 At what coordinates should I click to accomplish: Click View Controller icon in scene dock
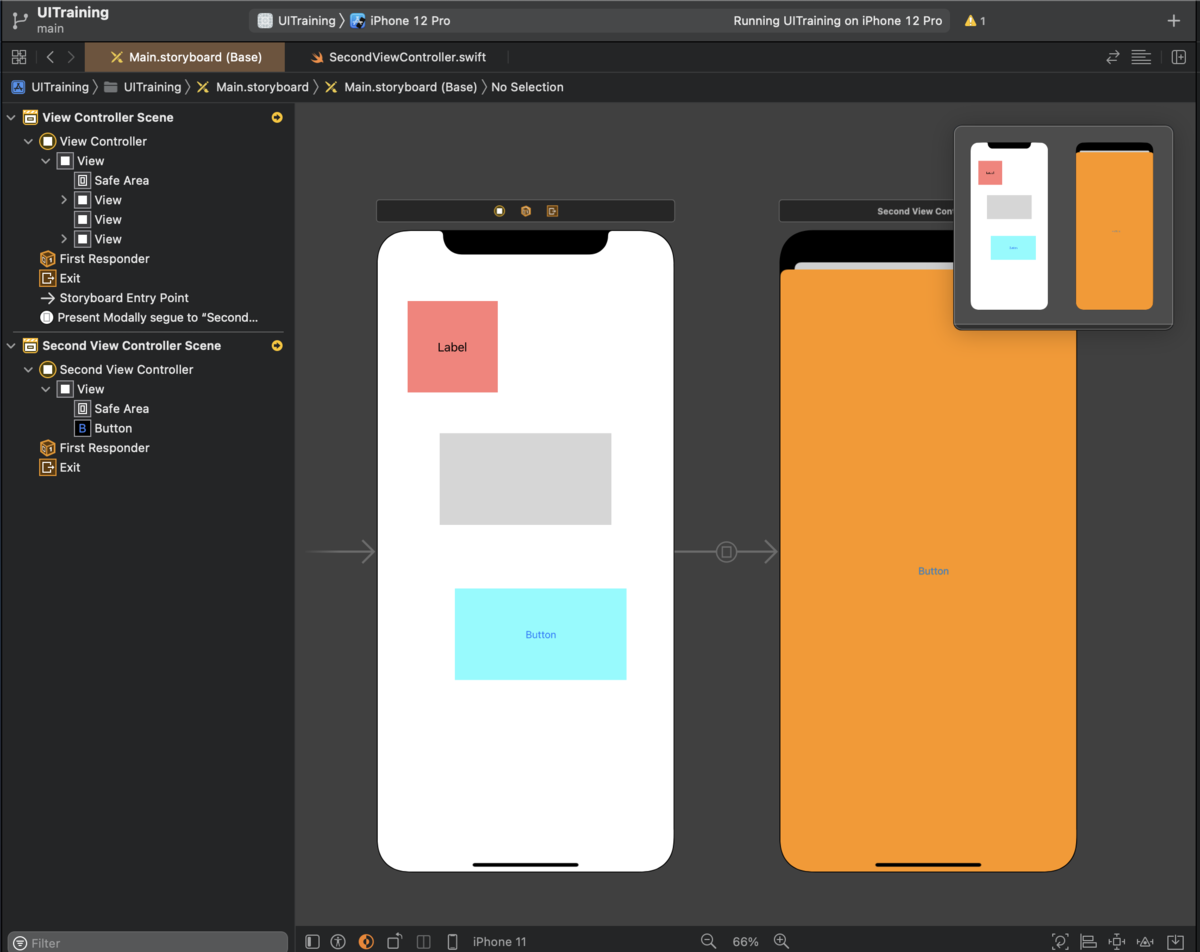pyautogui.click(x=499, y=211)
